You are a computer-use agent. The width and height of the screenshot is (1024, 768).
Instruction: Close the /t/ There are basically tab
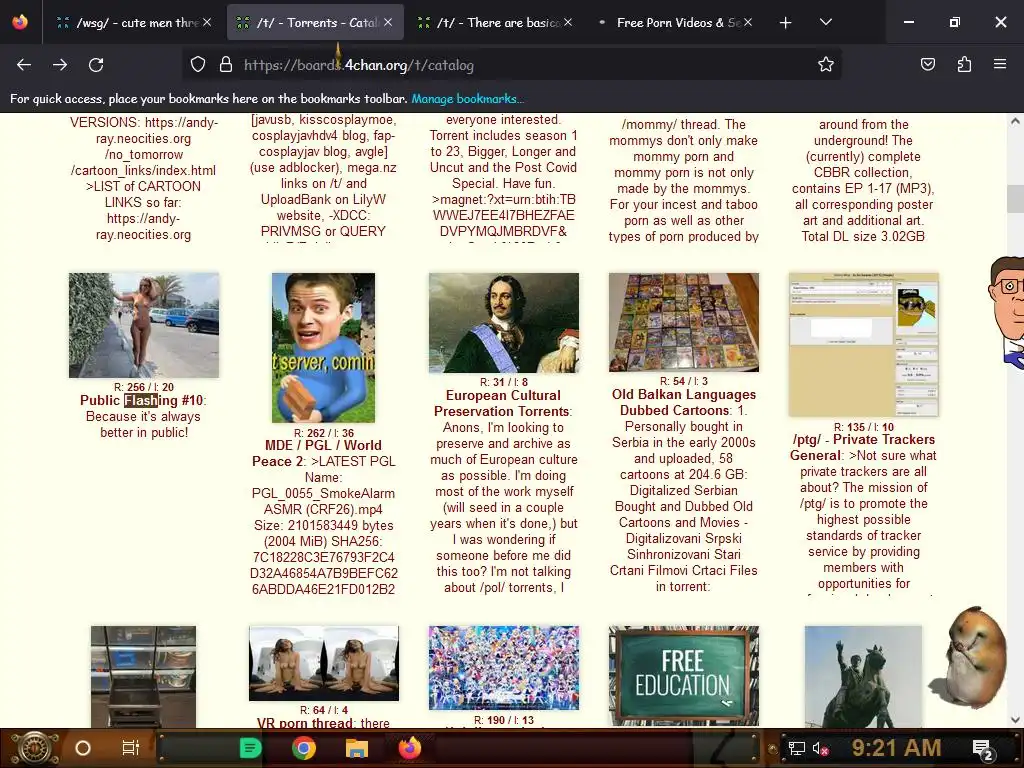(x=568, y=22)
